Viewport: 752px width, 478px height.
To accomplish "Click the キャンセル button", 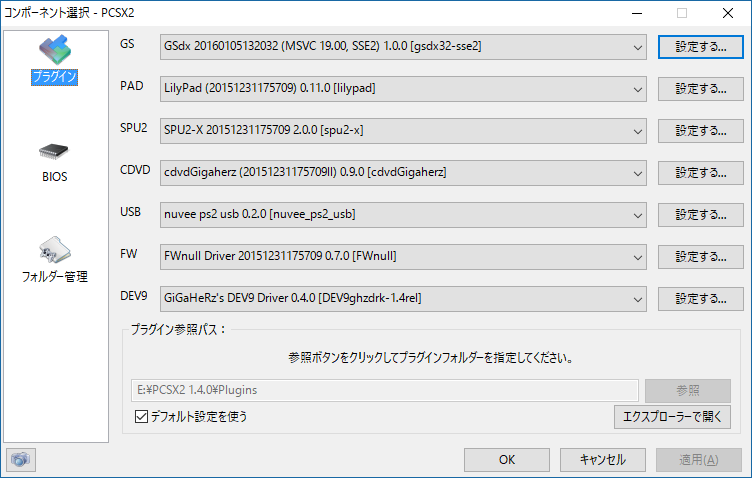I will pos(603,460).
